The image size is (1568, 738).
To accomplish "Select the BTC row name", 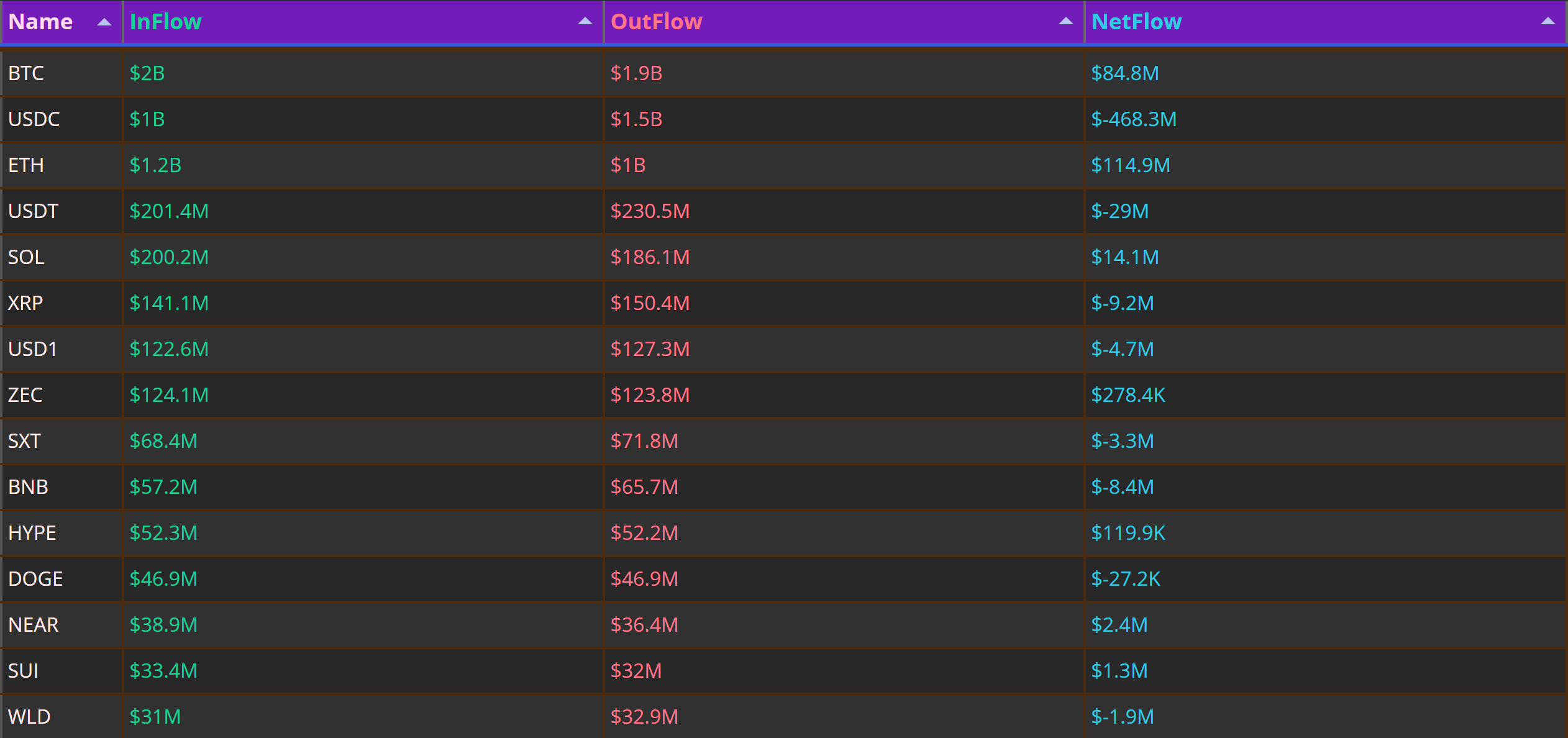I will click(26, 73).
